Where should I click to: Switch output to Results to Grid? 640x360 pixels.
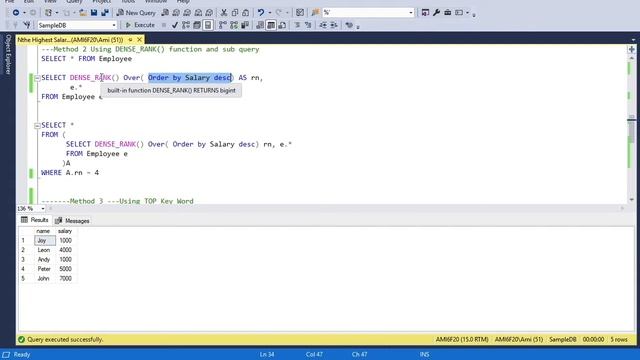pos(271,25)
